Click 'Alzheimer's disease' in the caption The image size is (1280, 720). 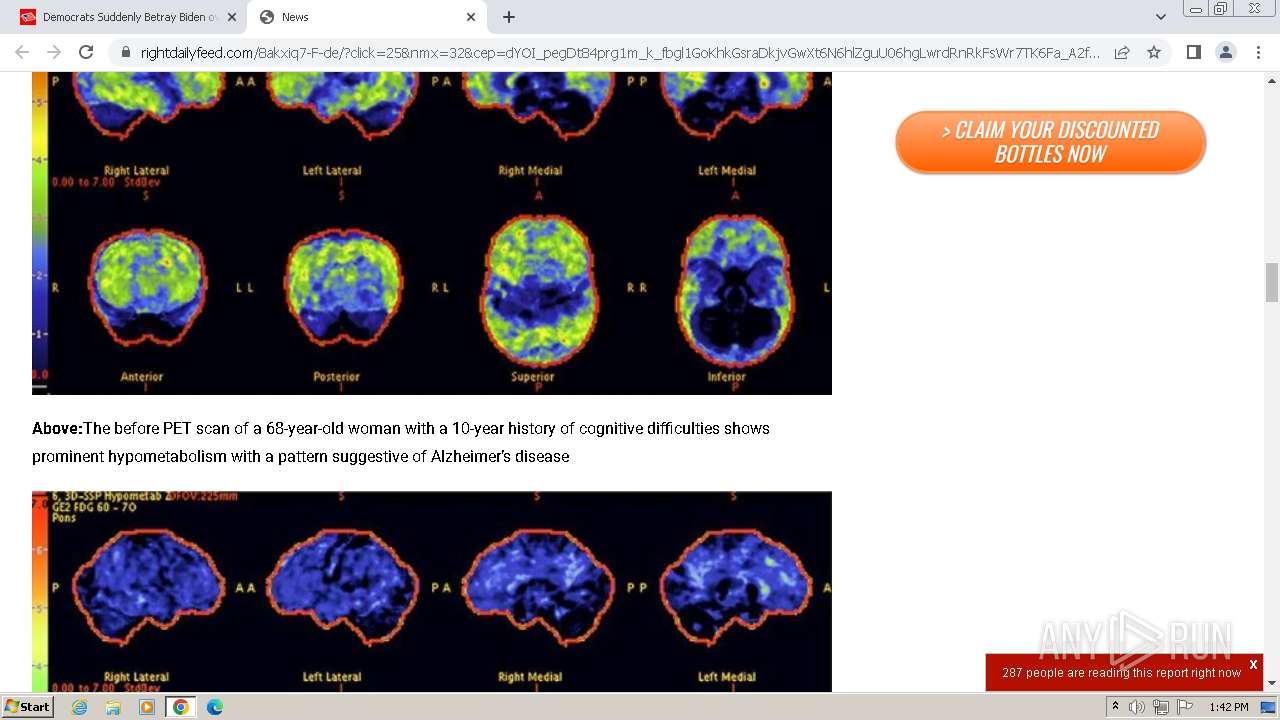[x=500, y=456]
